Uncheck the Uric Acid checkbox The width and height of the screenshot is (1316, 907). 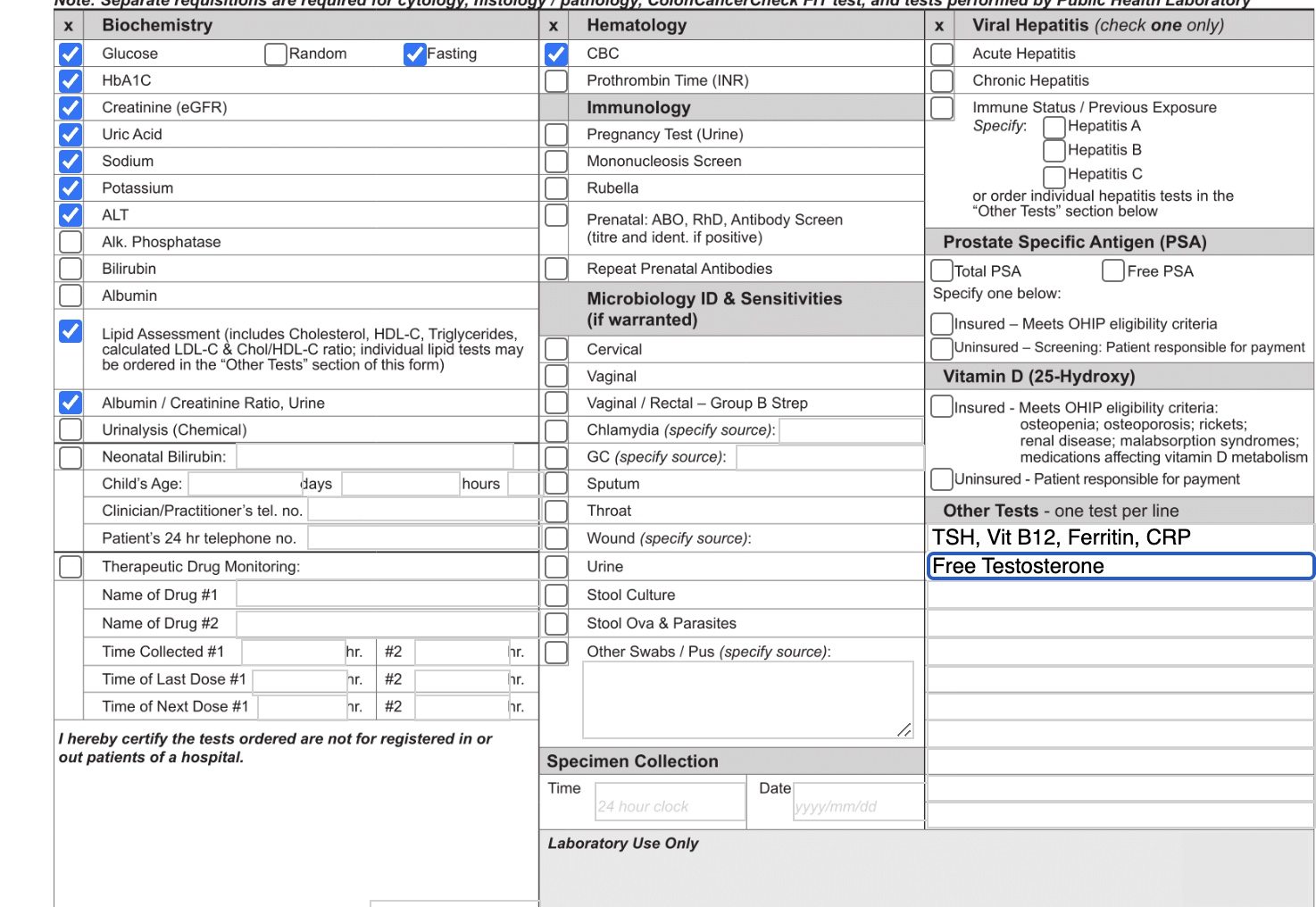[x=71, y=135]
